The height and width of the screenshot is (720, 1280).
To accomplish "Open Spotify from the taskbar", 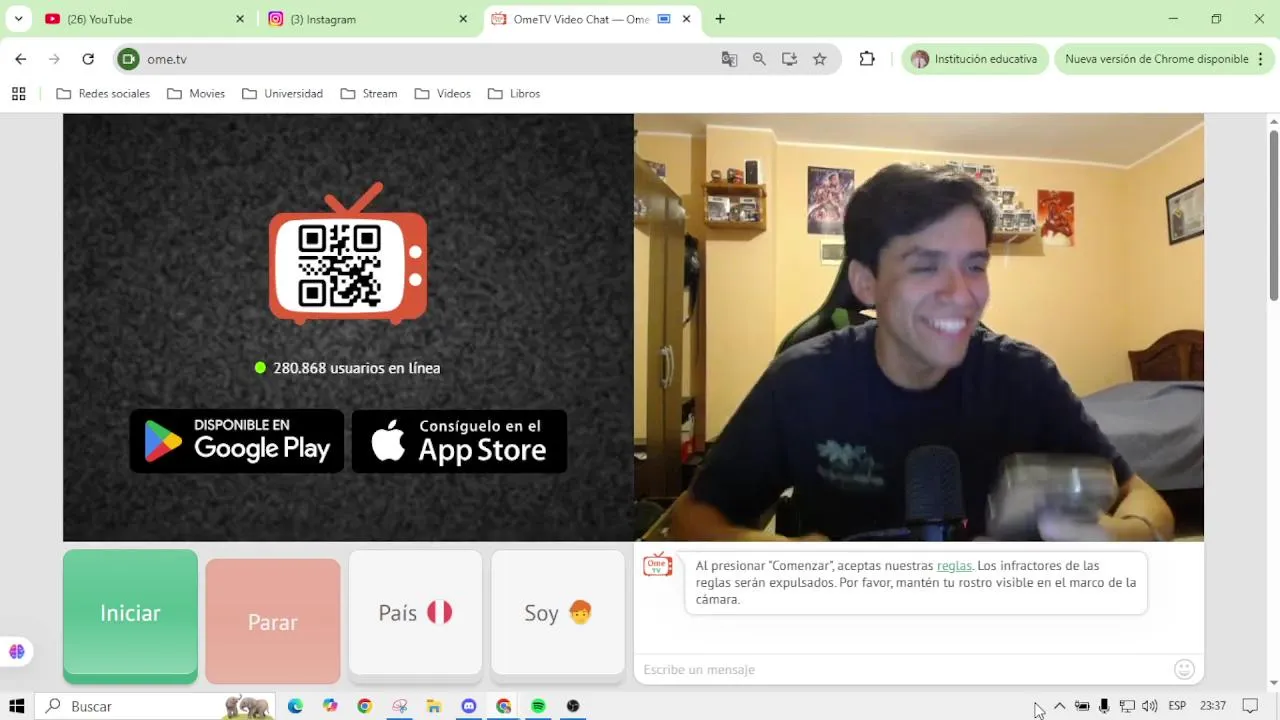I will pos(538,706).
